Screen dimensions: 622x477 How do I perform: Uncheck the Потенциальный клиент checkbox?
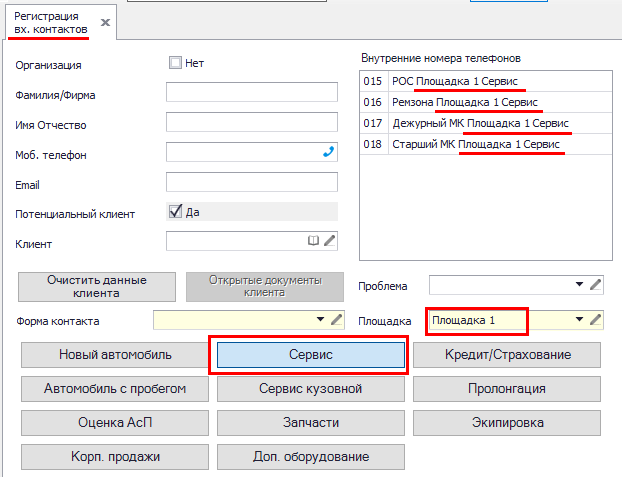[176, 212]
